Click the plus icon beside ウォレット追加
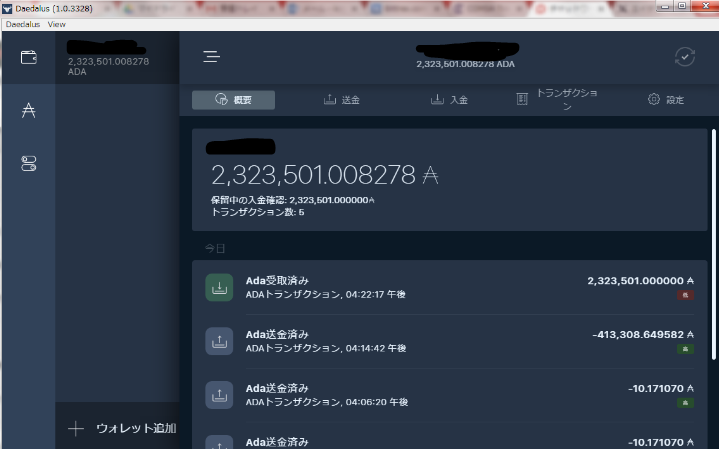Image resolution: width=719 pixels, height=449 pixels. (76, 429)
